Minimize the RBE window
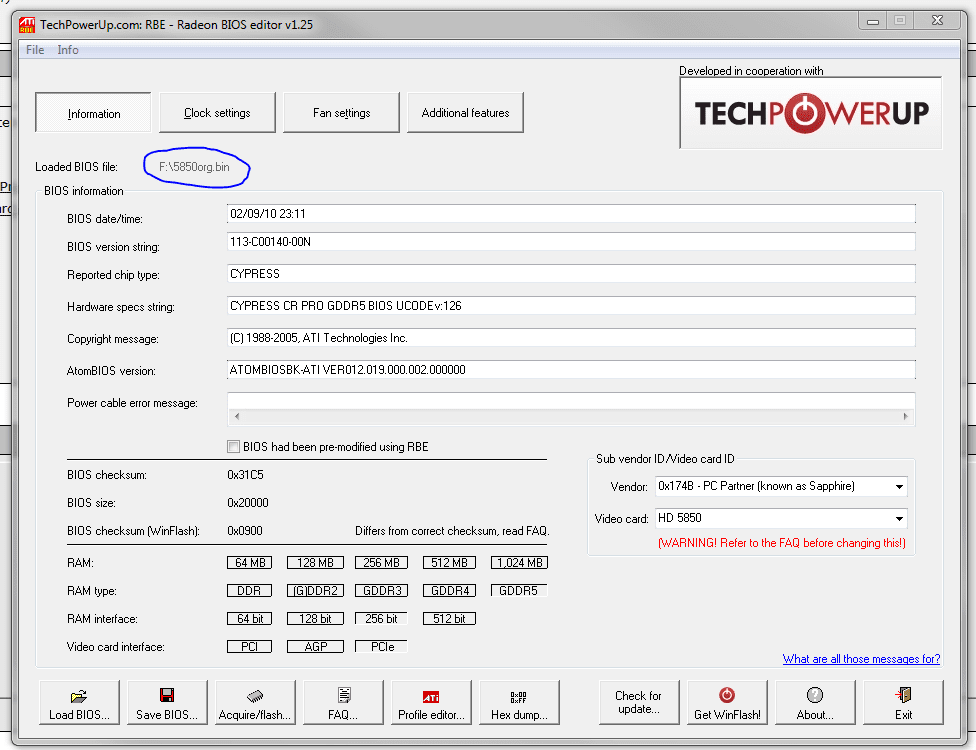Screen dimensions: 976x750 [x=873, y=21]
